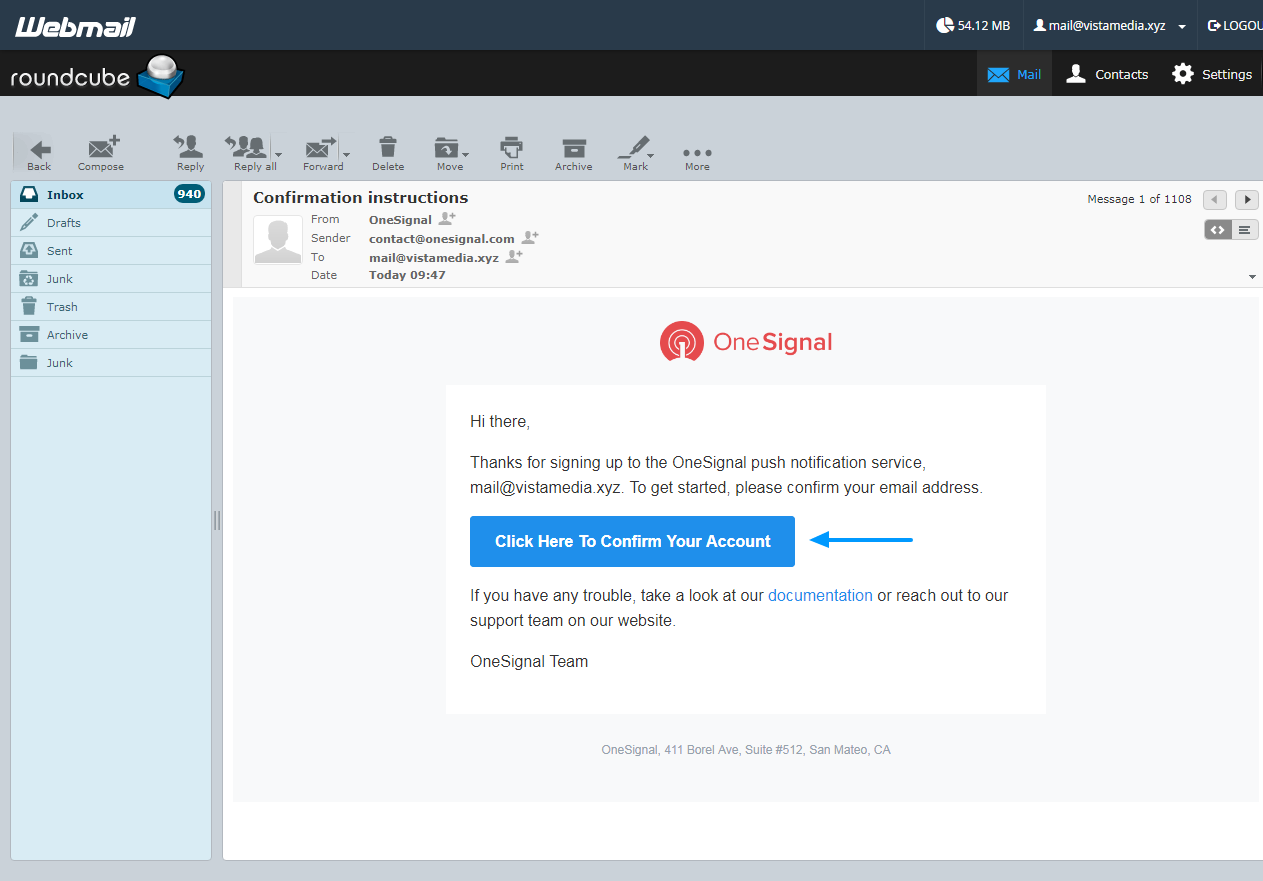
Task: Click the Logout button
Action: 1235,26
